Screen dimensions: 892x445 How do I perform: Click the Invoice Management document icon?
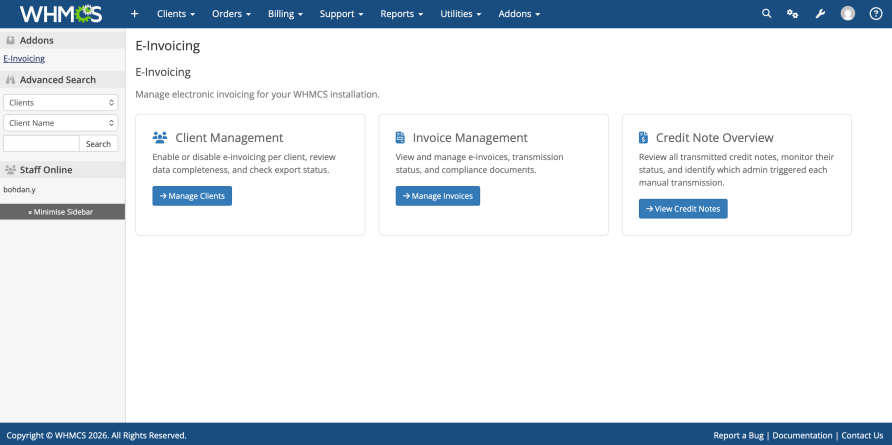pos(400,137)
